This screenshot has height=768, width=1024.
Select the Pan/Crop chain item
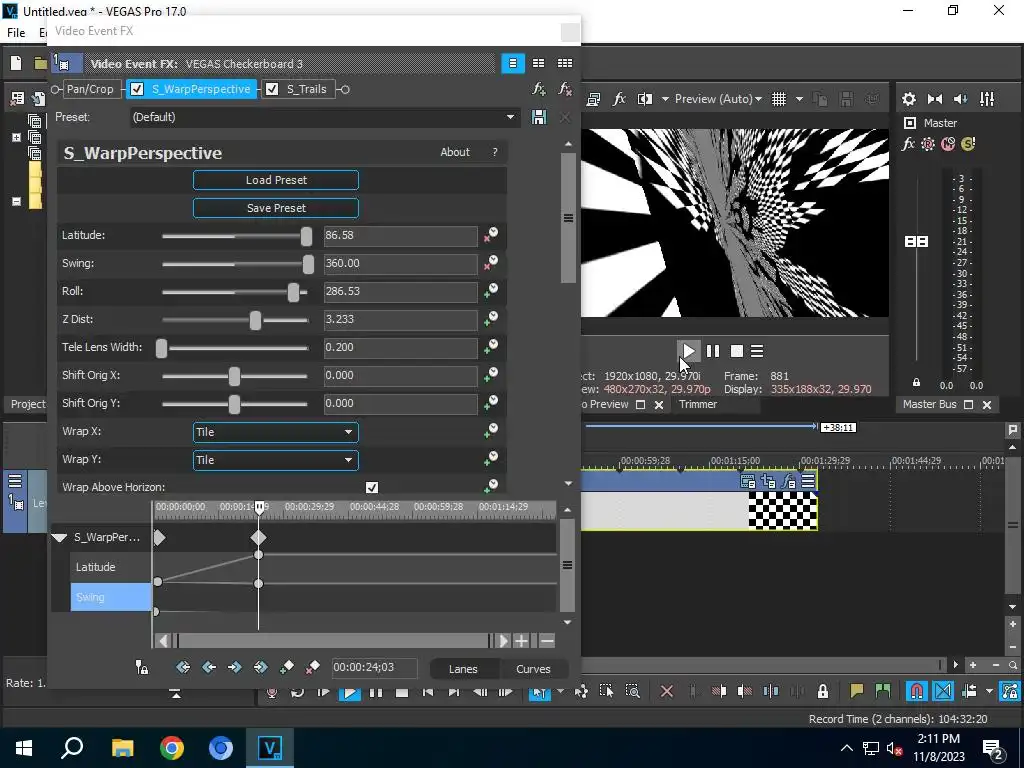[x=90, y=89]
